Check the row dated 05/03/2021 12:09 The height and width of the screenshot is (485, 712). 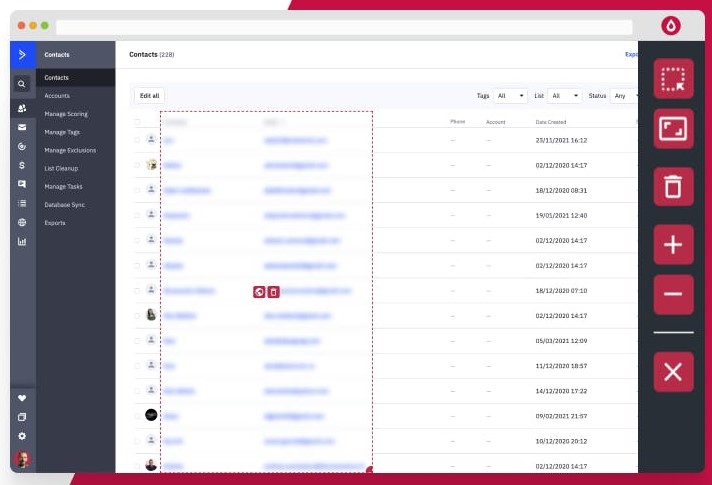137,341
